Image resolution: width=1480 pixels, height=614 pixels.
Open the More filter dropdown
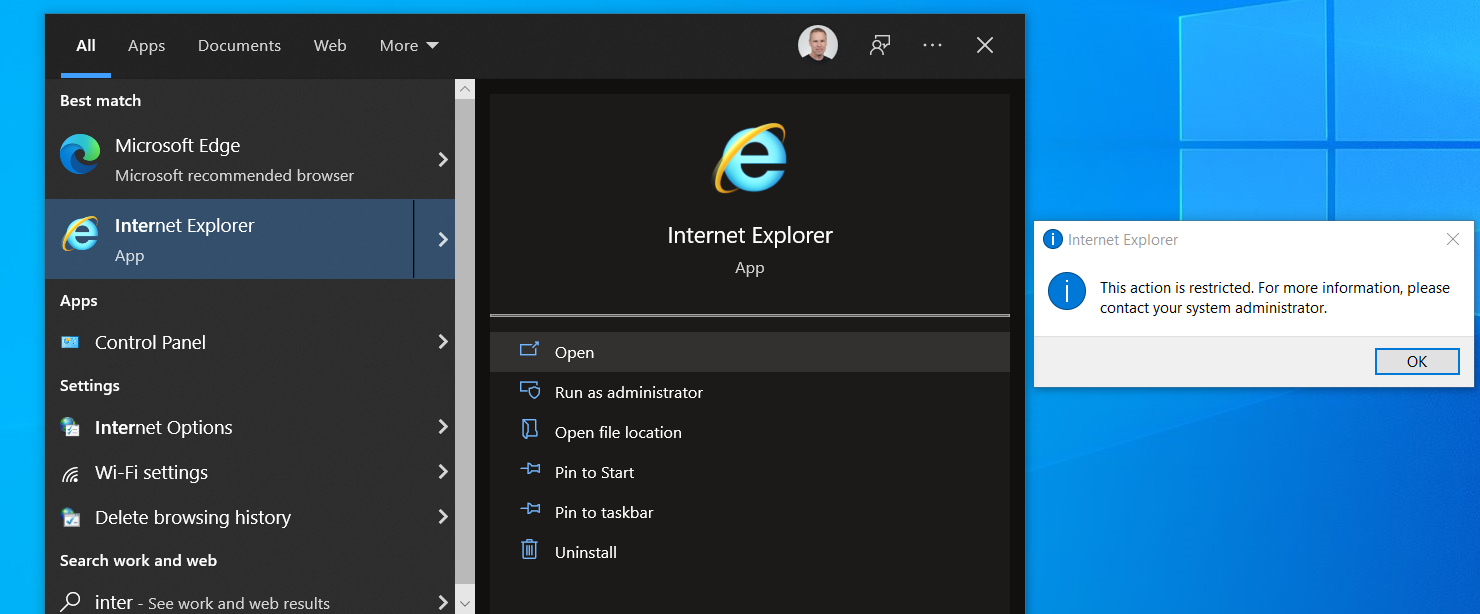tap(408, 45)
